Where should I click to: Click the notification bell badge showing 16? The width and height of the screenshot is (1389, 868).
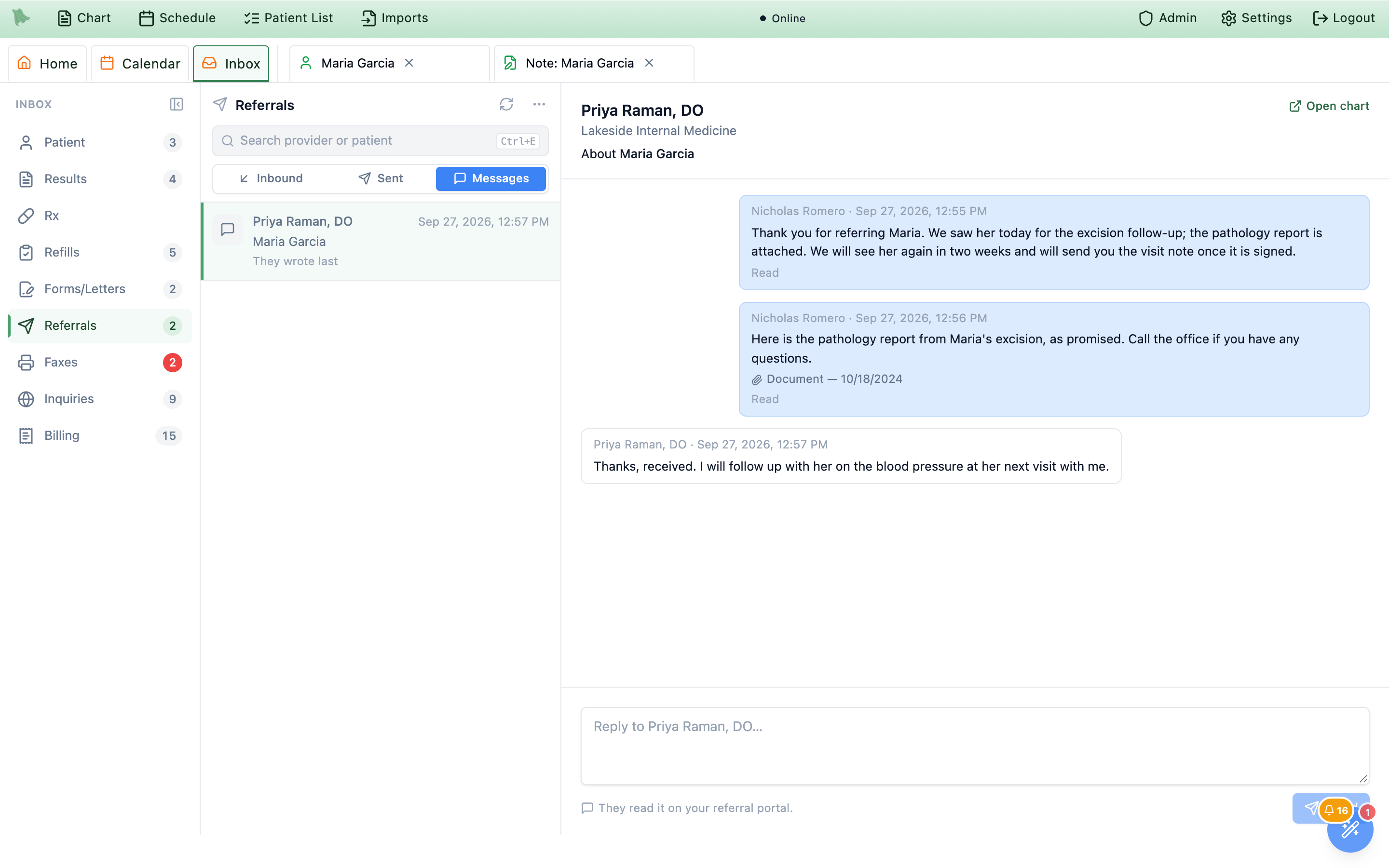(1336, 810)
